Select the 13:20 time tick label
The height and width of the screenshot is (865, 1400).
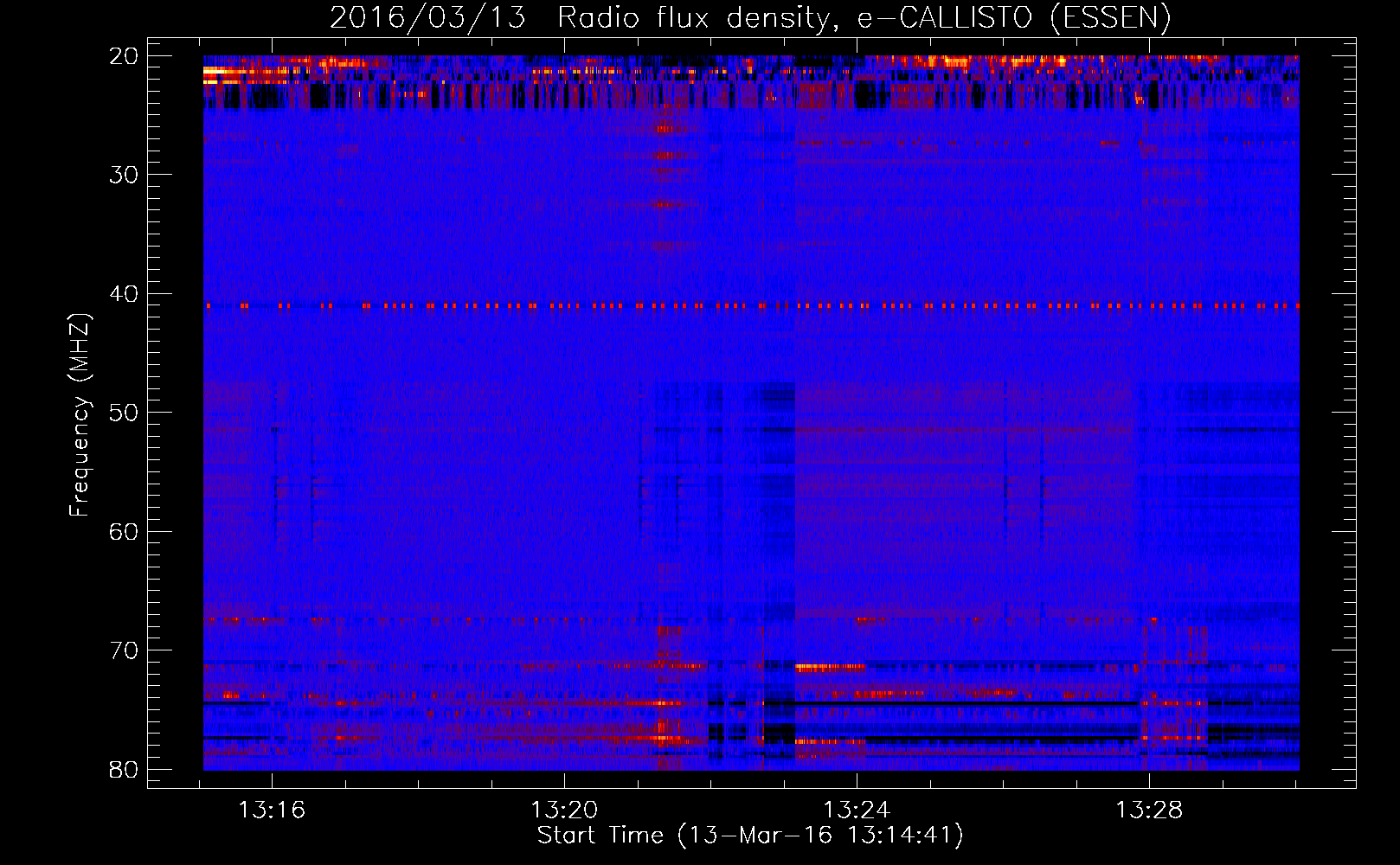click(564, 811)
